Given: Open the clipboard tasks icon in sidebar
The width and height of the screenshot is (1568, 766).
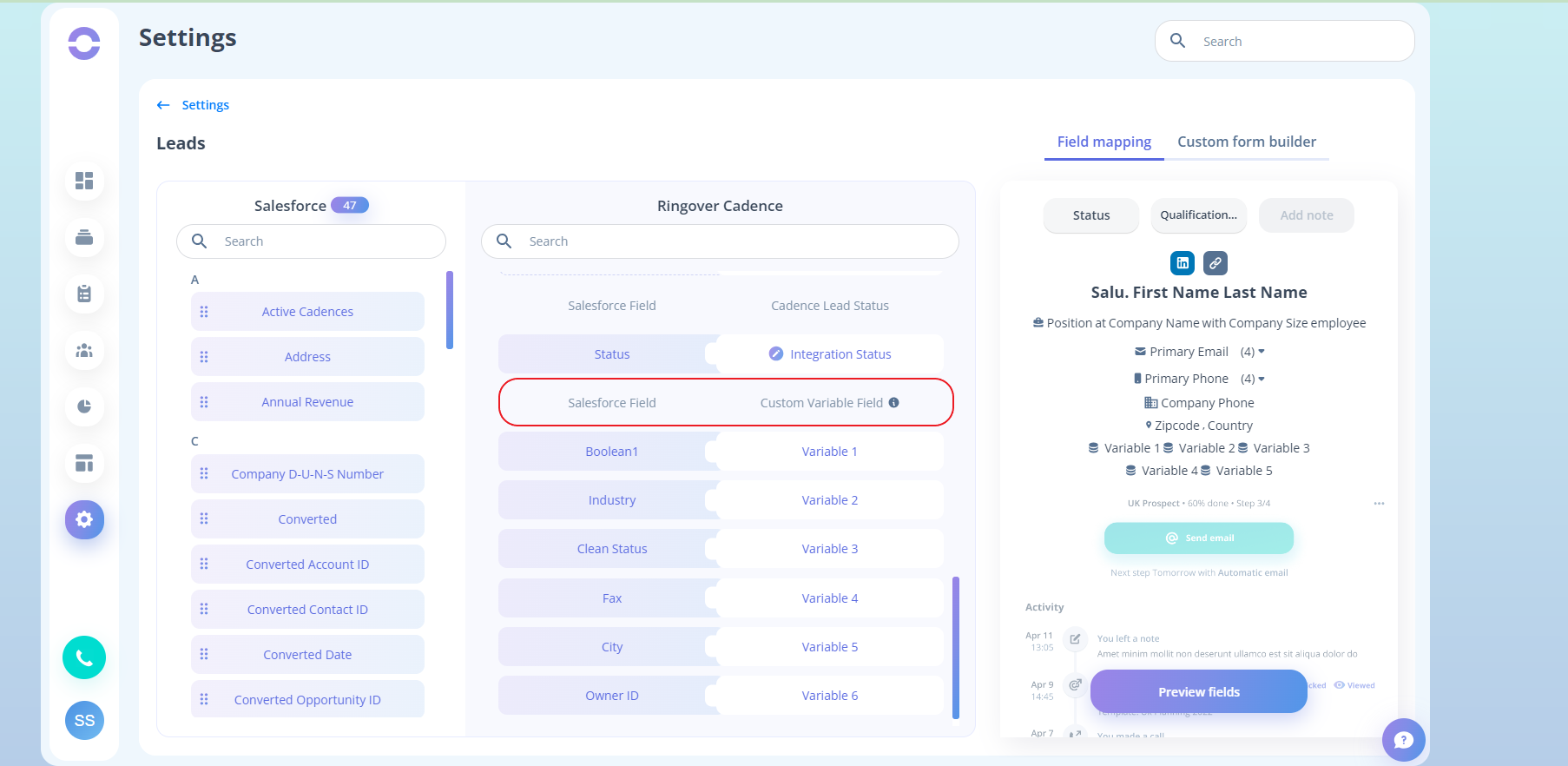Looking at the screenshot, I should click(x=84, y=294).
